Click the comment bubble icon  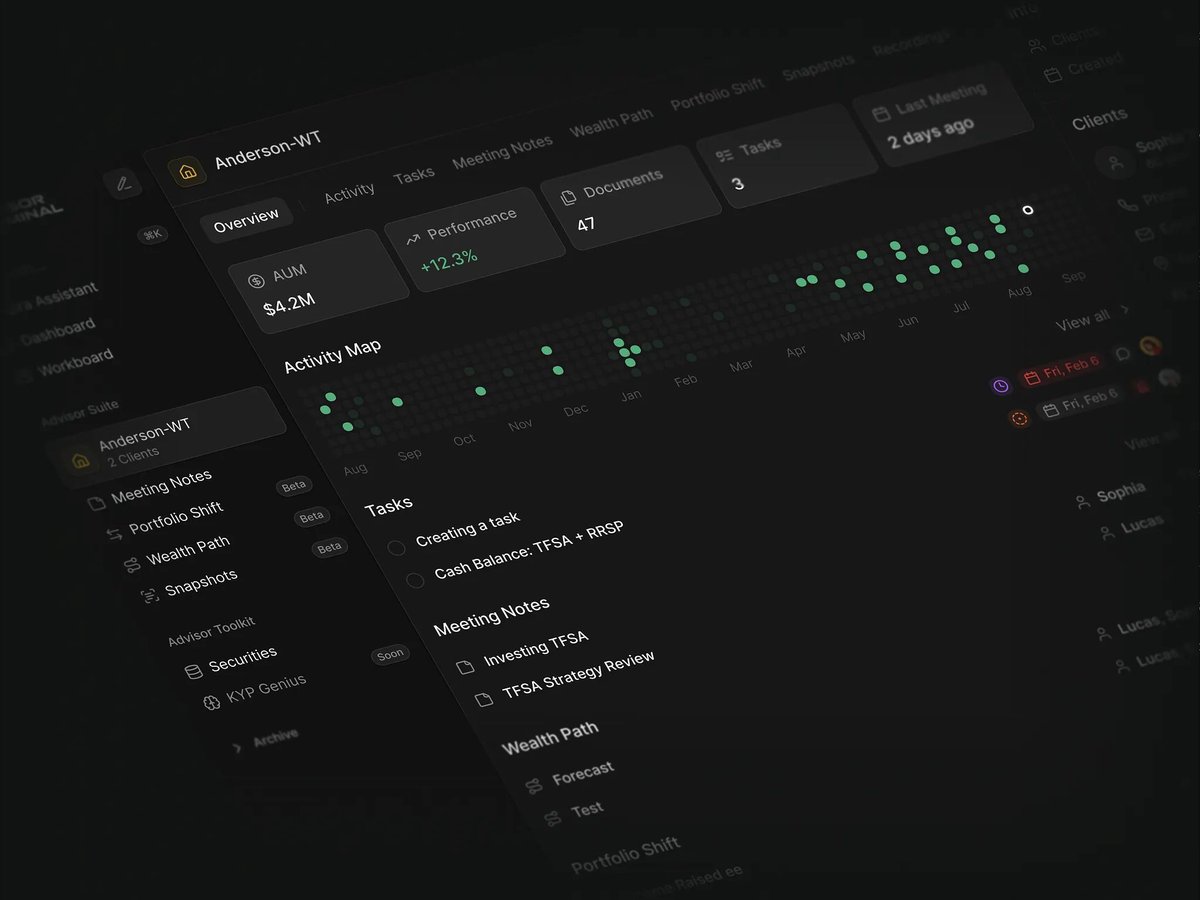1122,353
